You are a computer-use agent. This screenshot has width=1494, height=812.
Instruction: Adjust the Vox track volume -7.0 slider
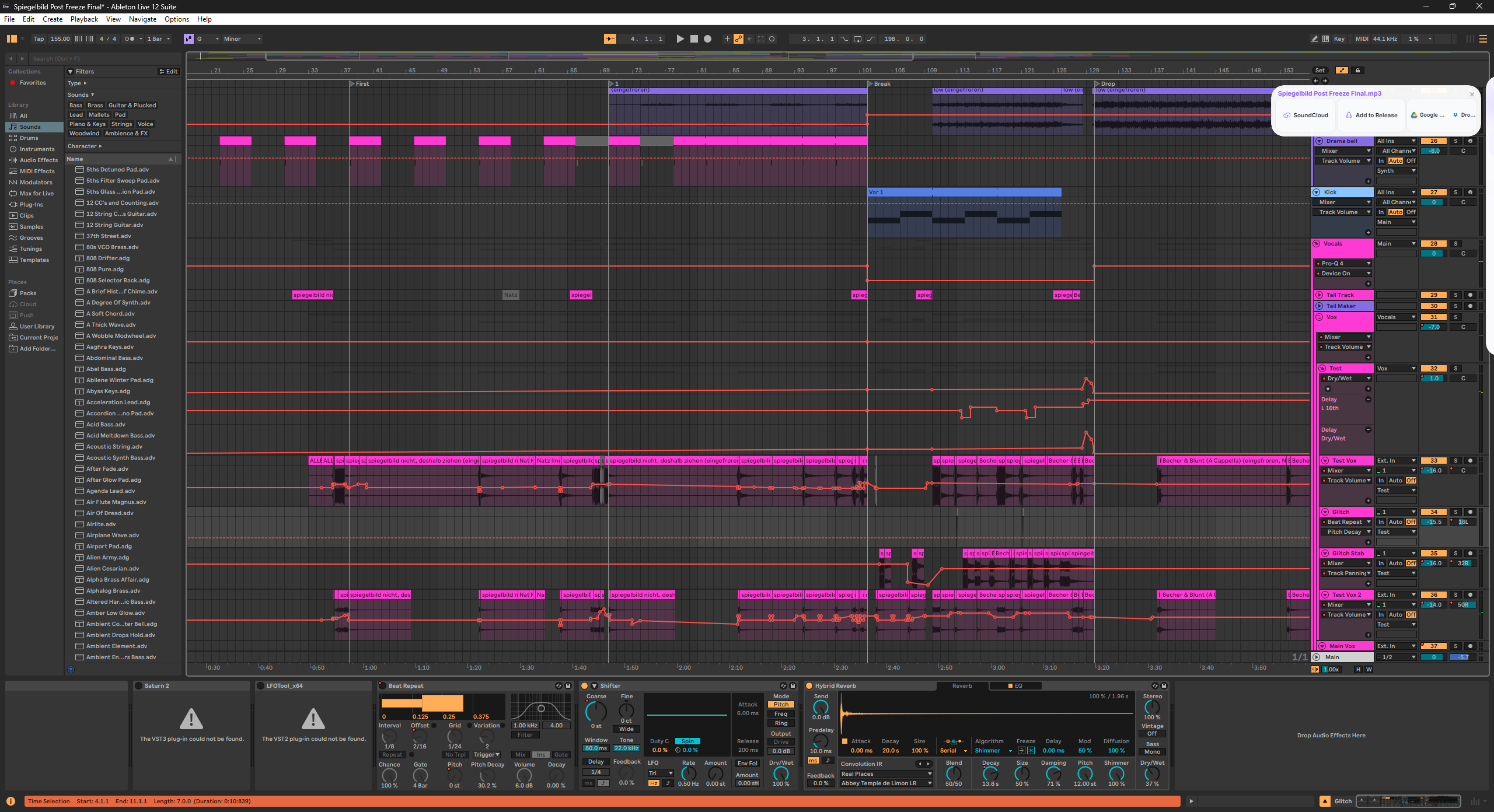pyautogui.click(x=1433, y=327)
